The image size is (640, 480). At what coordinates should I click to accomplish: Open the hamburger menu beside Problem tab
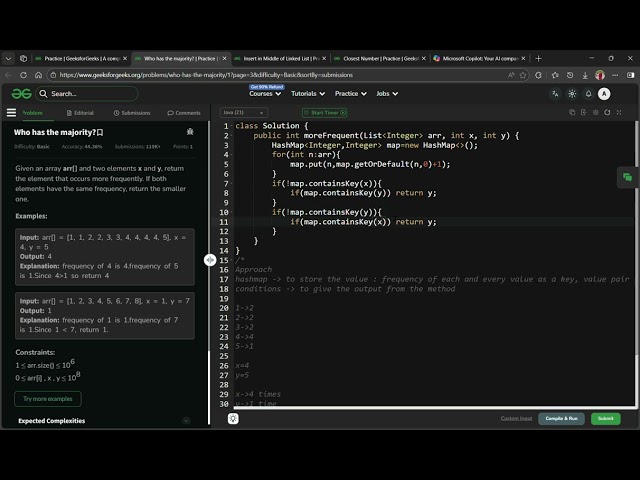coord(12,113)
